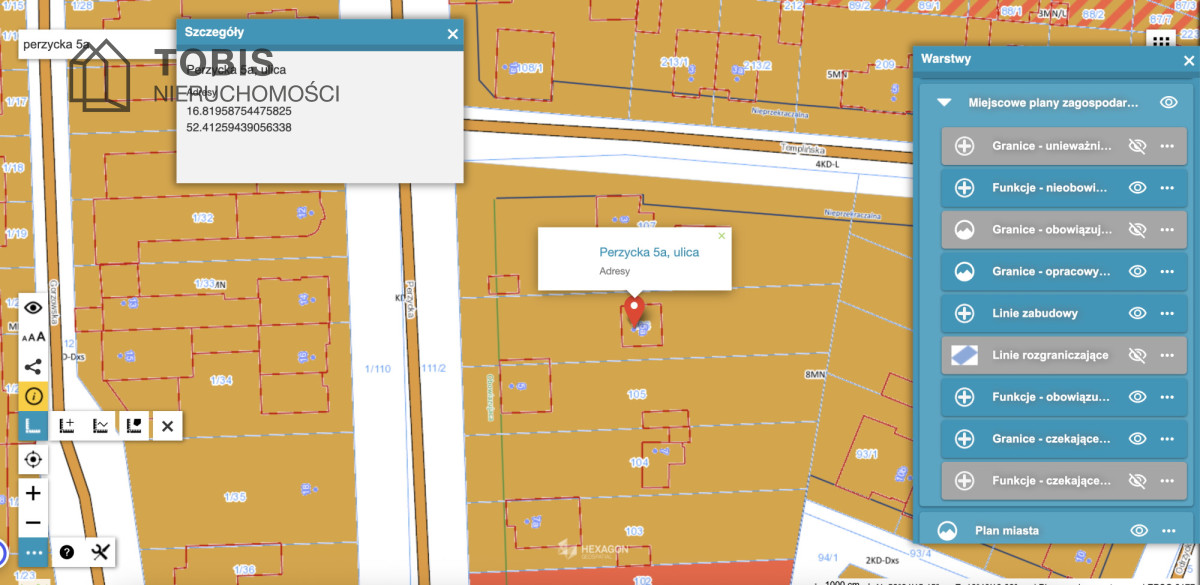Zoom in with the plus button
Screen dimensions: 1200x585
(x=33, y=493)
